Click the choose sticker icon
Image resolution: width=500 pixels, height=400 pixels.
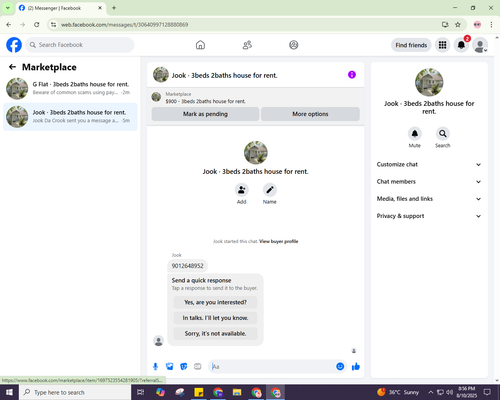click(184, 367)
